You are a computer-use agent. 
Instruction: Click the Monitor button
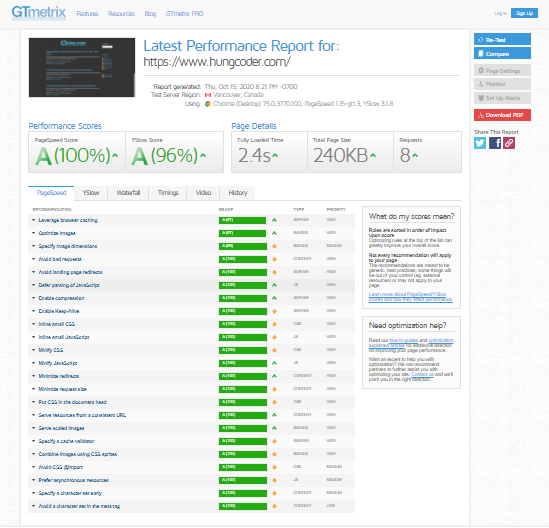coord(502,84)
